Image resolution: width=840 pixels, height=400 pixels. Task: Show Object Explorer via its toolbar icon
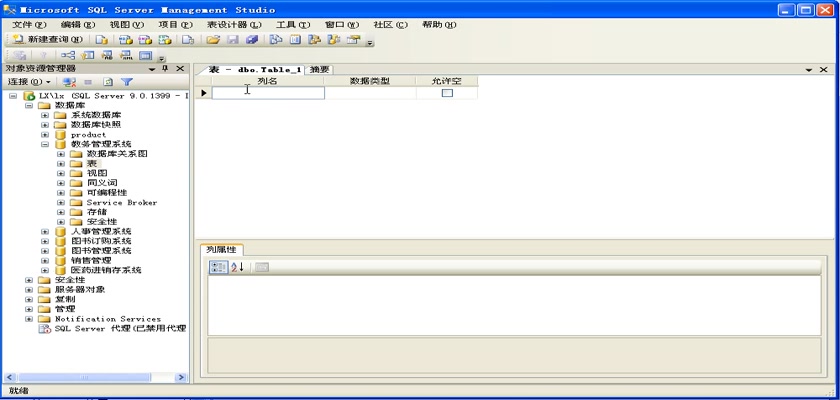[314, 40]
